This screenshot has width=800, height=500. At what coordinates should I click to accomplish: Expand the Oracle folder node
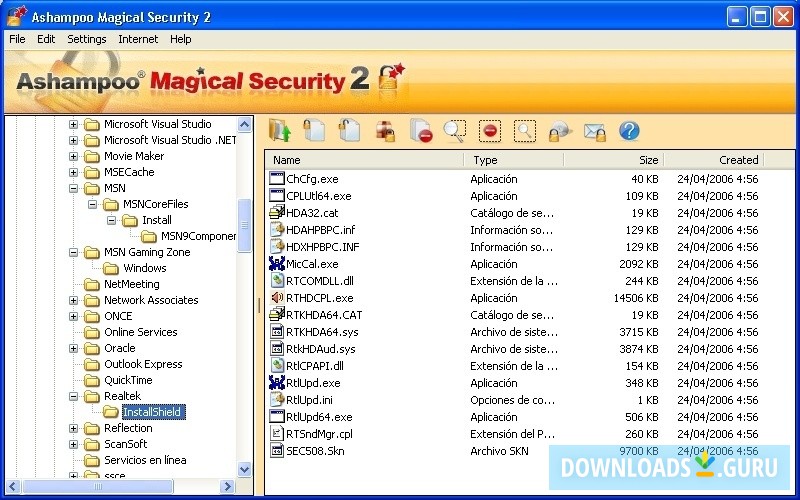coord(73,348)
